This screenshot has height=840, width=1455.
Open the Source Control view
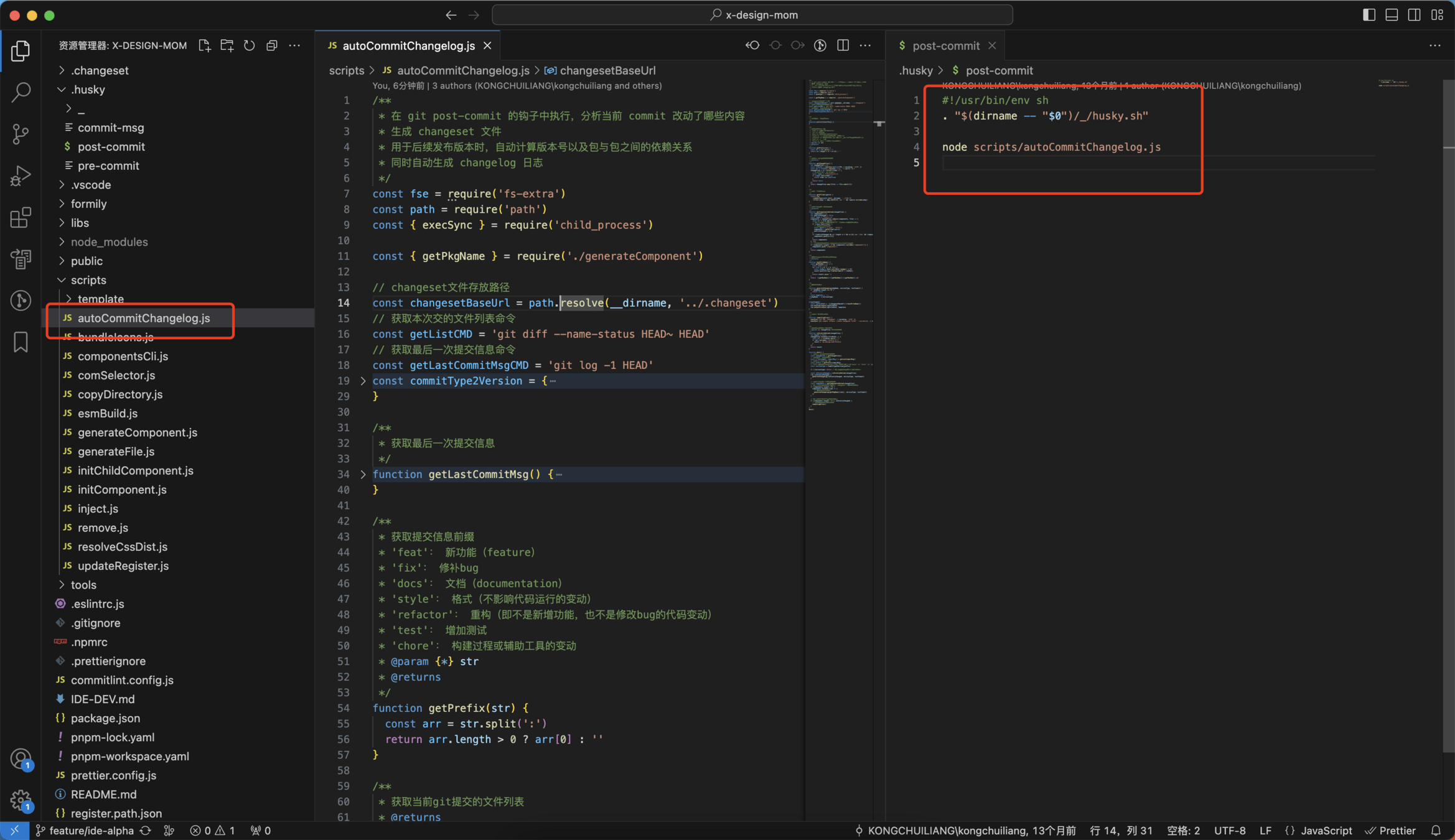click(x=21, y=134)
